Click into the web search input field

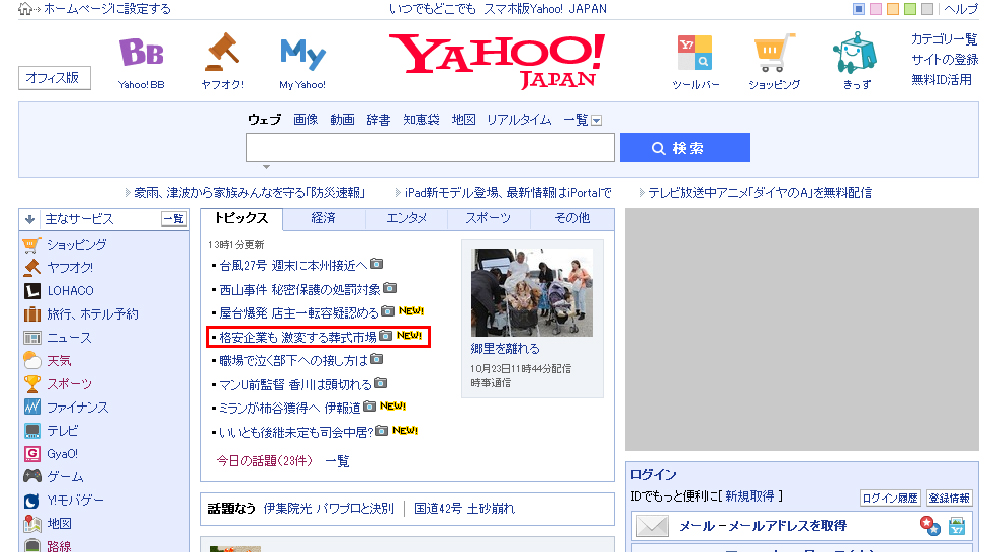tap(430, 147)
